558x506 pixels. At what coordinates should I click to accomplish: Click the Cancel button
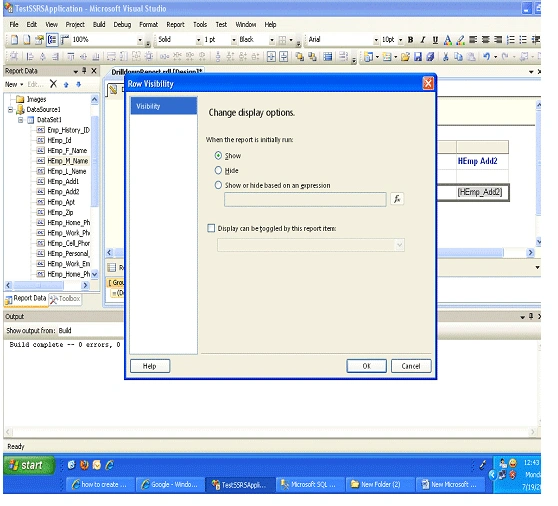coord(411,366)
